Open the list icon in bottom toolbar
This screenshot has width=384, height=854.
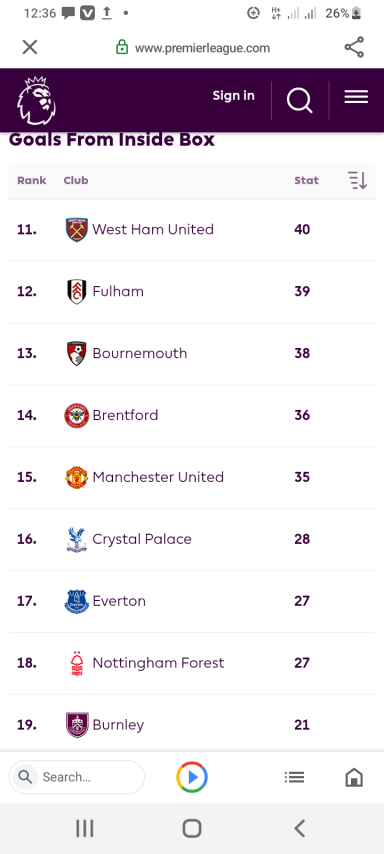point(295,777)
